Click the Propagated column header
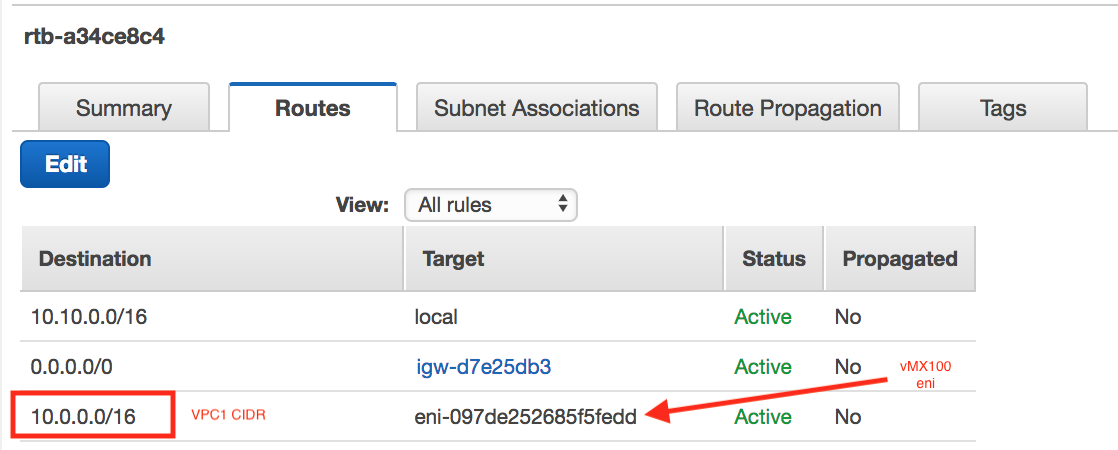Viewport: 1118px width, 450px height. (899, 259)
